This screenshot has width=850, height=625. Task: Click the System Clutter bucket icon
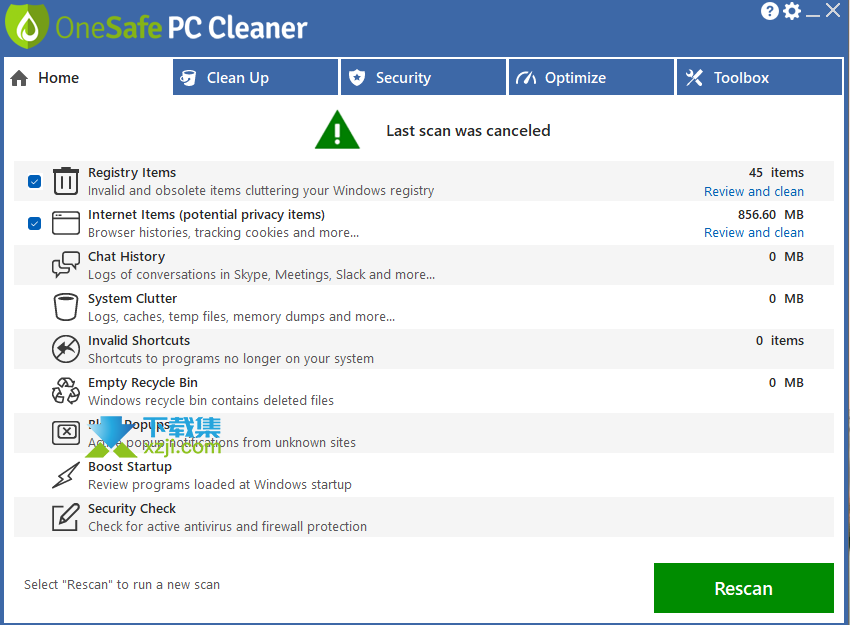pos(66,307)
